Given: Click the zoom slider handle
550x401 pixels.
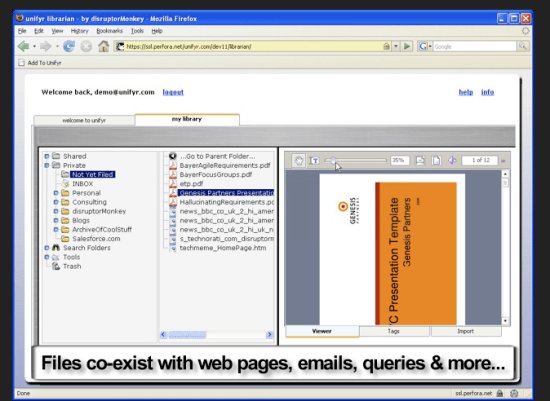Looking at the screenshot, I should [x=333, y=160].
